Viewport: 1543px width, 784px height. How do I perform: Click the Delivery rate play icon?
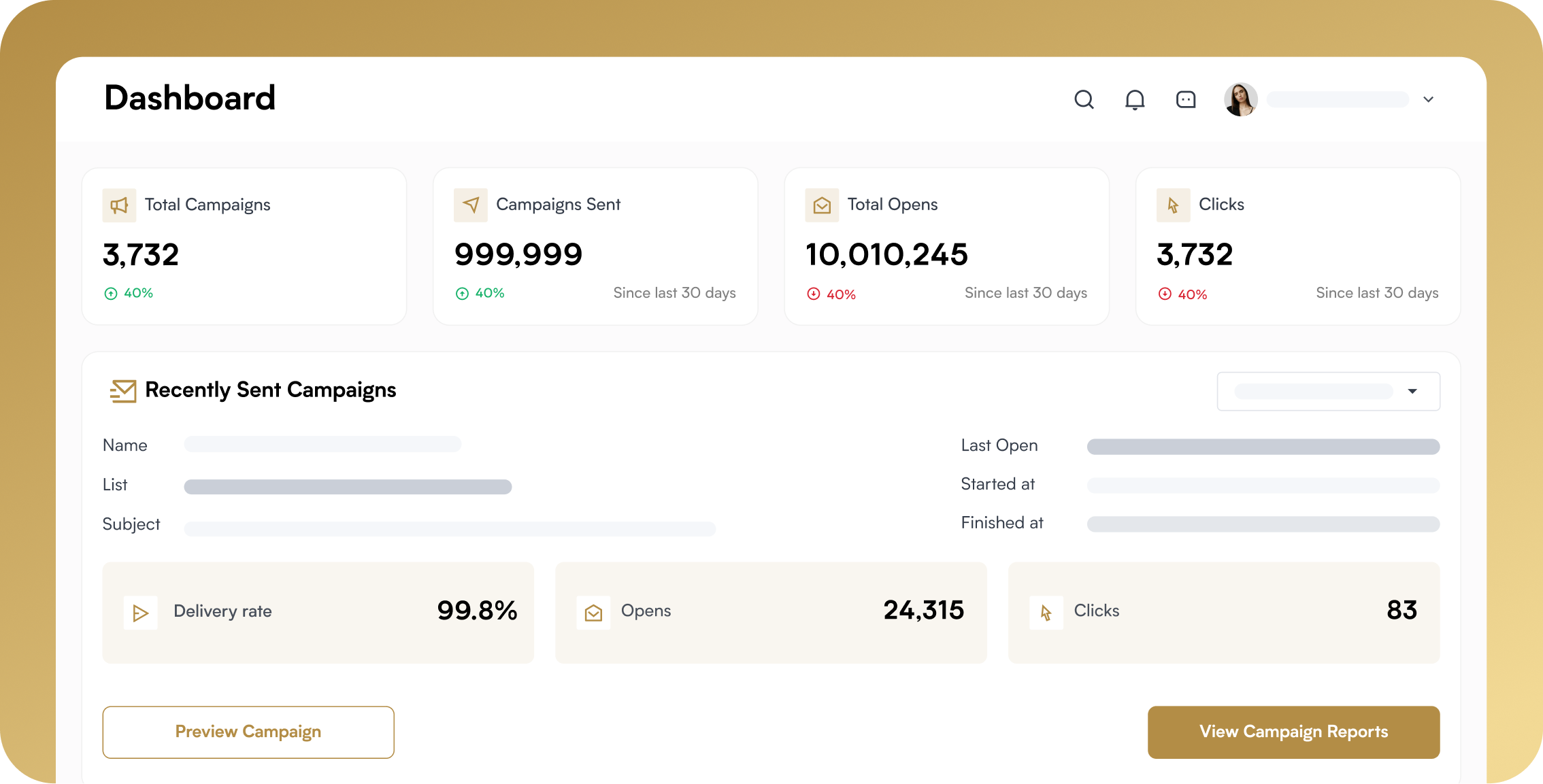click(141, 613)
